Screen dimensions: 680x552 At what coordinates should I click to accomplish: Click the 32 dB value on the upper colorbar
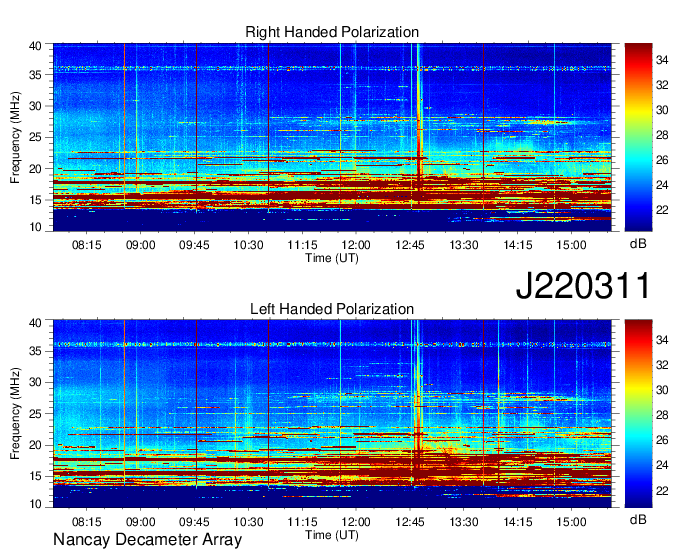662,85
